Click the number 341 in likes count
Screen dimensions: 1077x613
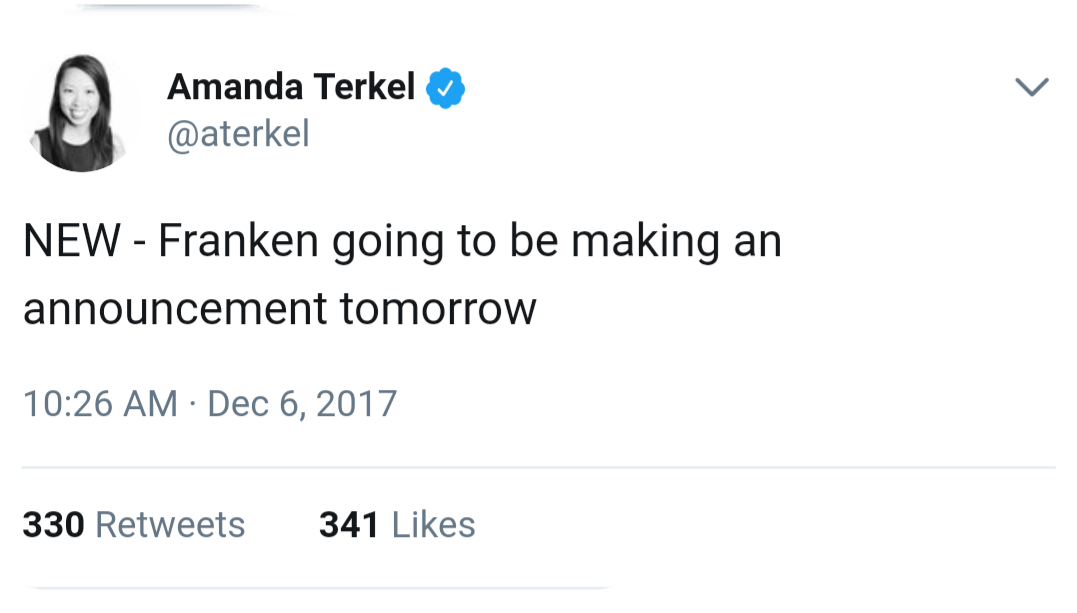349,525
